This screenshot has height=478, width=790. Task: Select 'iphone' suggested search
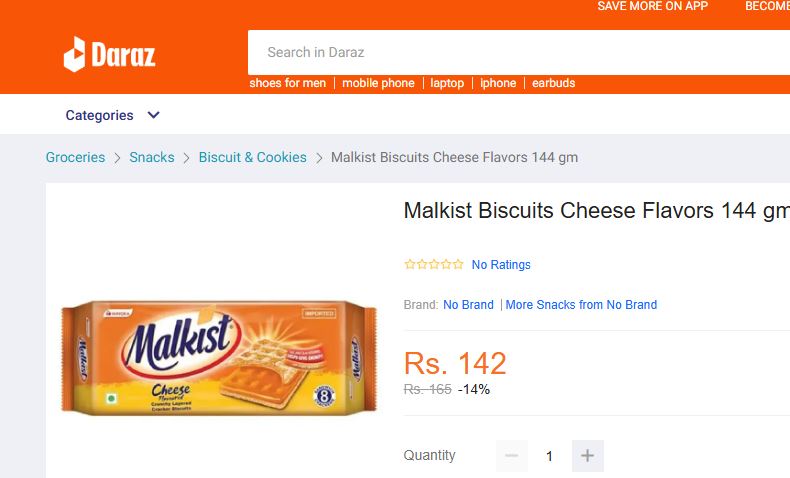[x=498, y=83]
